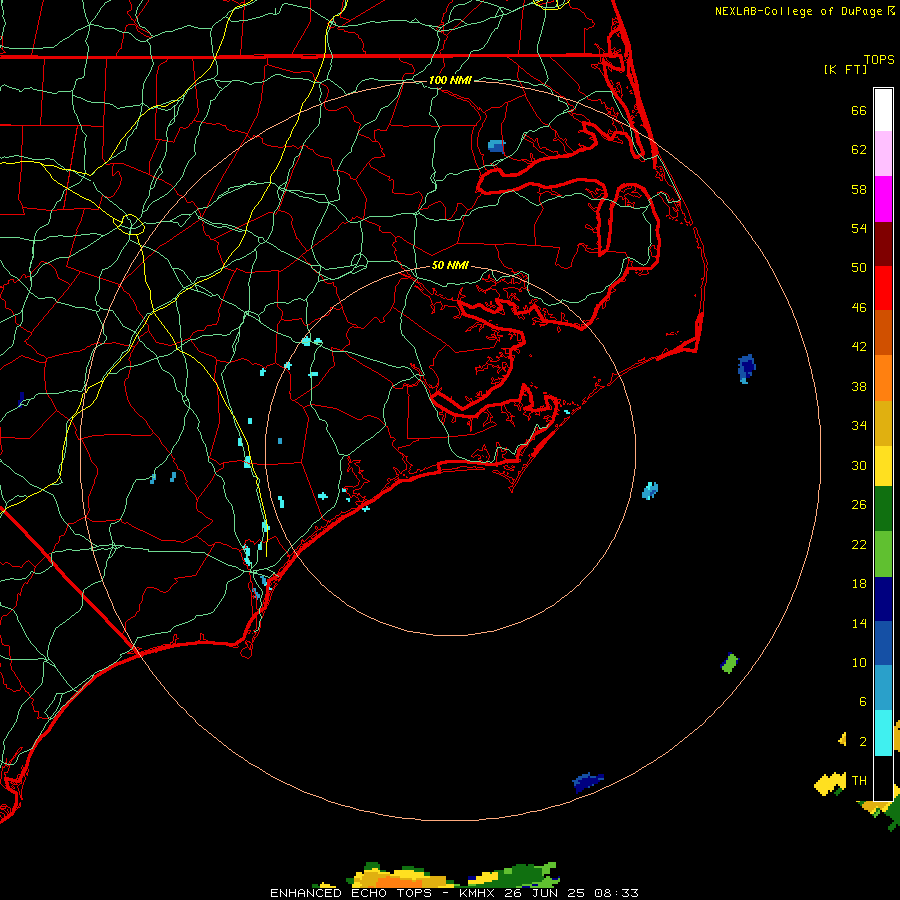
Task: Click the navy echo on the southern 100 NMI ring
Action: coord(588,782)
